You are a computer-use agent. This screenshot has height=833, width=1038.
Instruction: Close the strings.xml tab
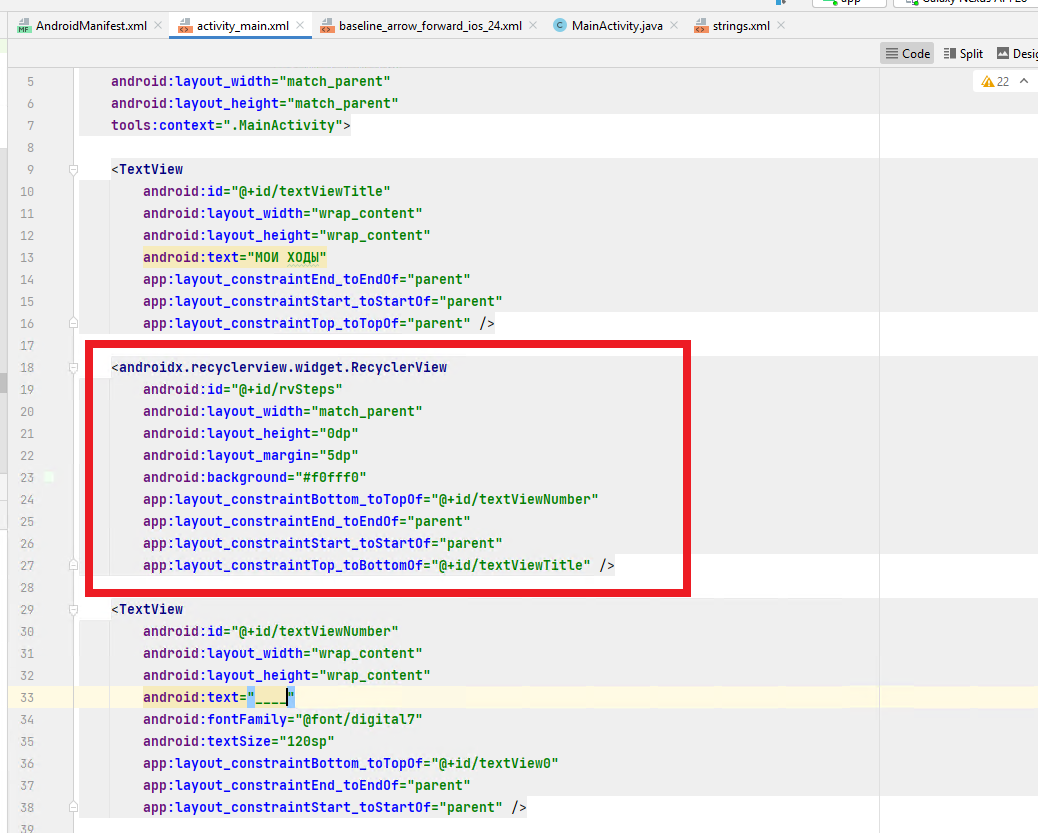(781, 25)
